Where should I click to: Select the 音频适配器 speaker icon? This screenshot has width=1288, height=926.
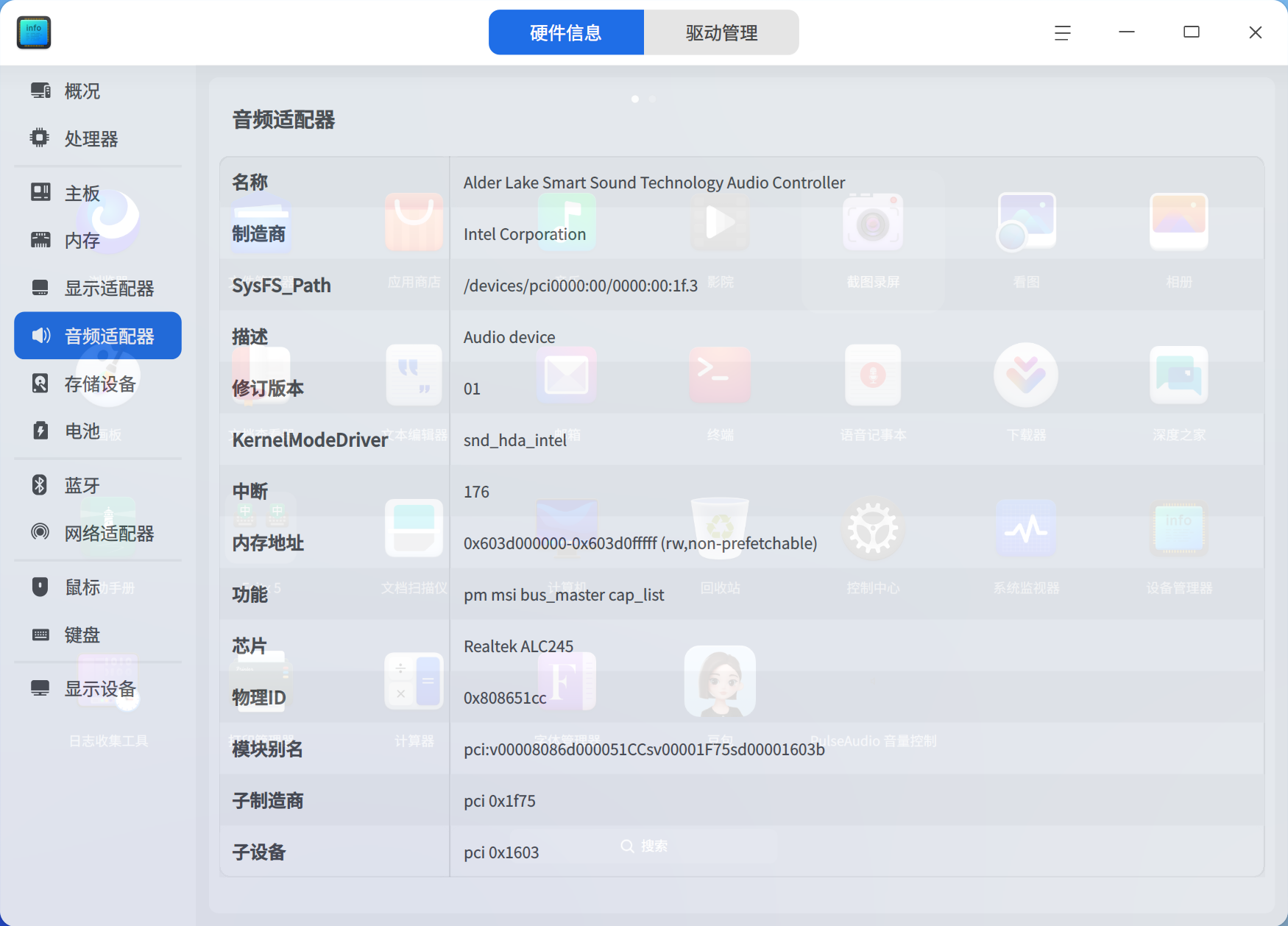[x=41, y=336]
